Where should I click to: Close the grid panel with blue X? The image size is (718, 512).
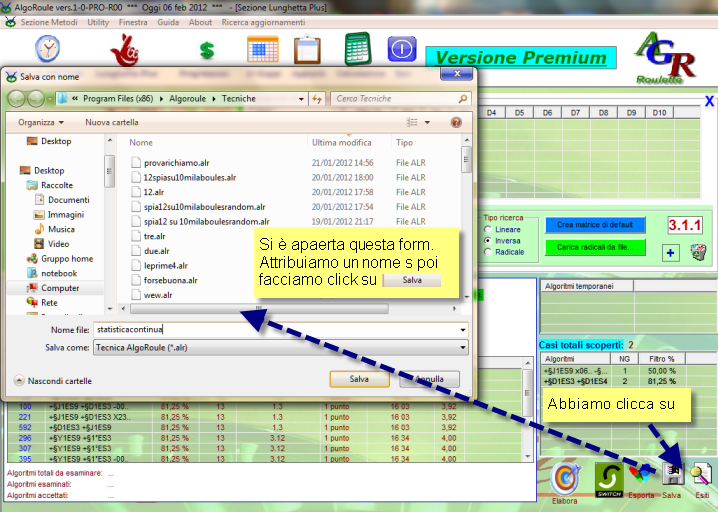coord(709,101)
